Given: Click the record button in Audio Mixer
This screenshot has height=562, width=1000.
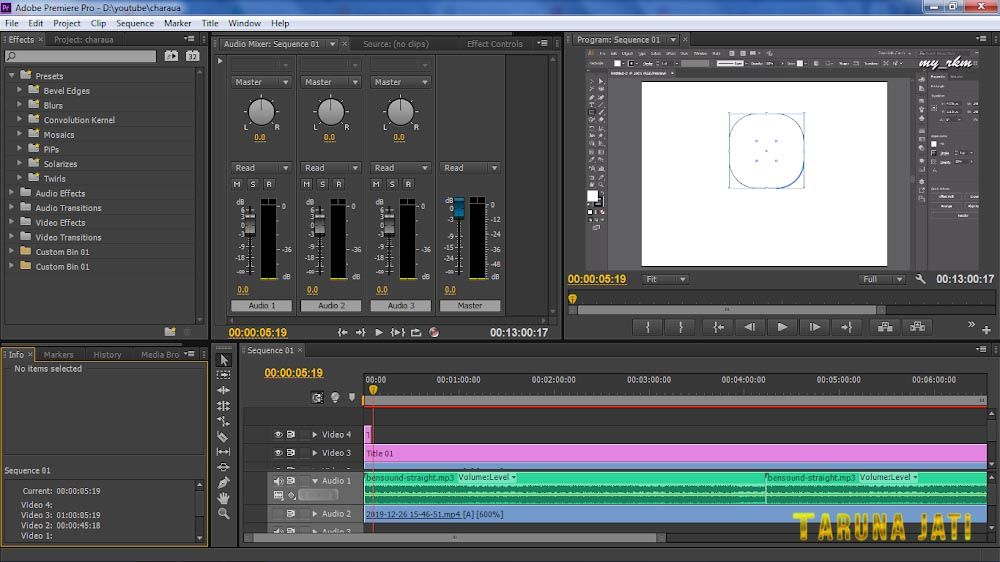Looking at the screenshot, I should point(434,332).
